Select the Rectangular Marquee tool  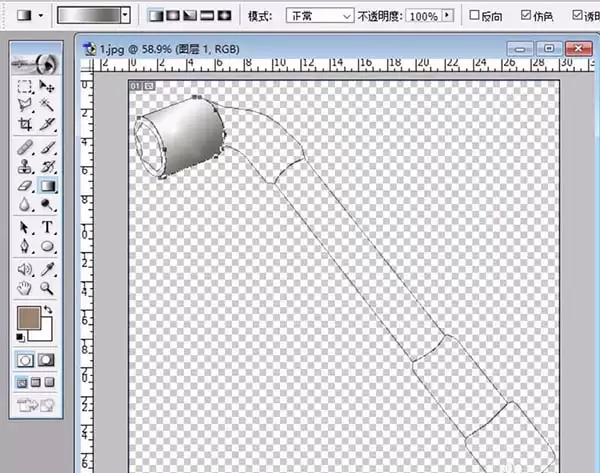25,86
